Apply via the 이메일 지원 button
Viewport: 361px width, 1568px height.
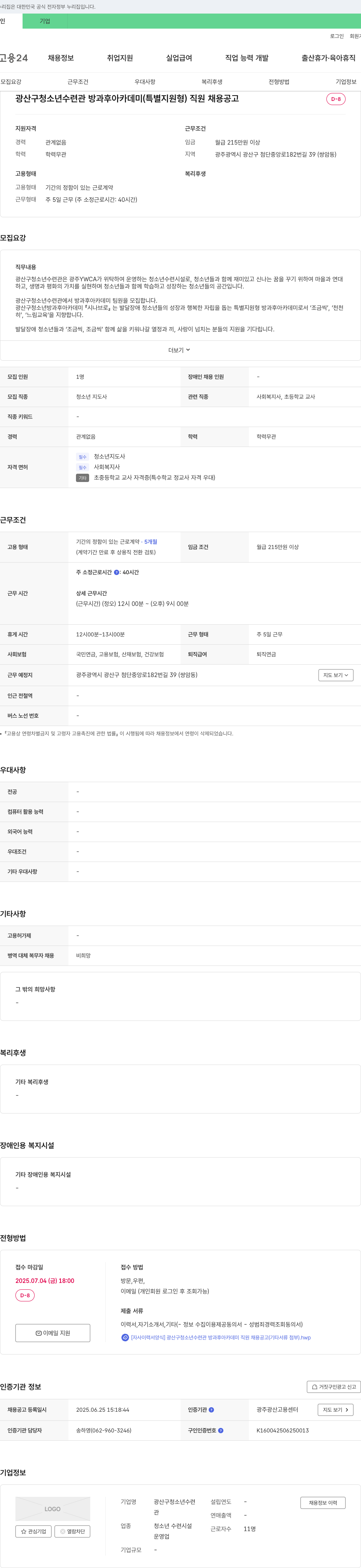coord(53,1333)
